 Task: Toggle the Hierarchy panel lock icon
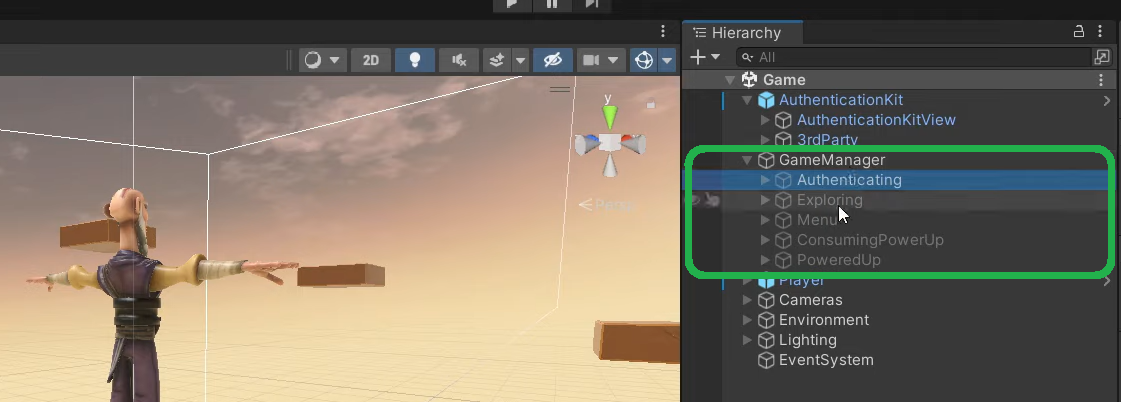click(x=1079, y=31)
